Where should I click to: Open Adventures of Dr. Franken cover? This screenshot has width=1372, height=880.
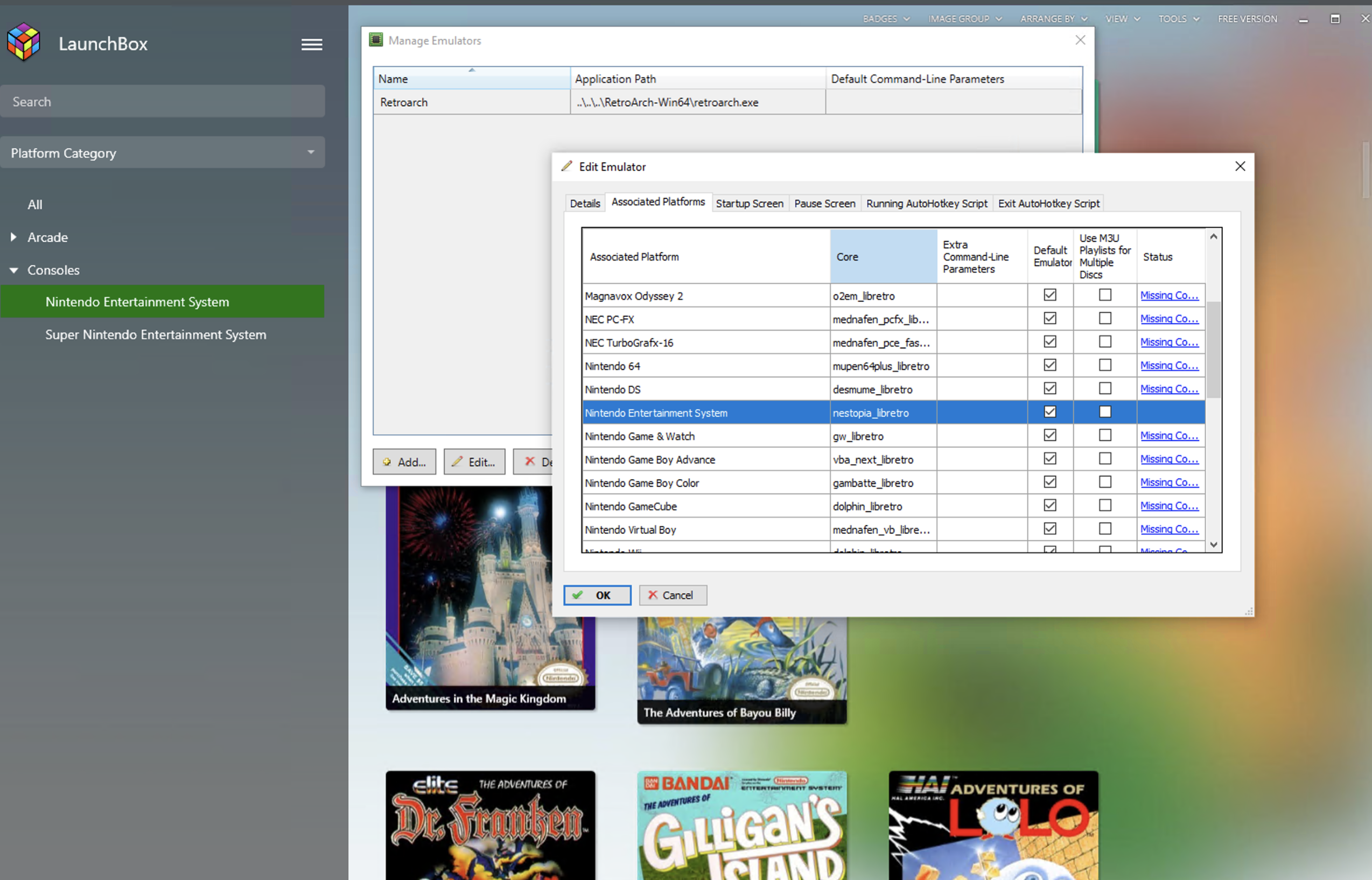(x=490, y=825)
